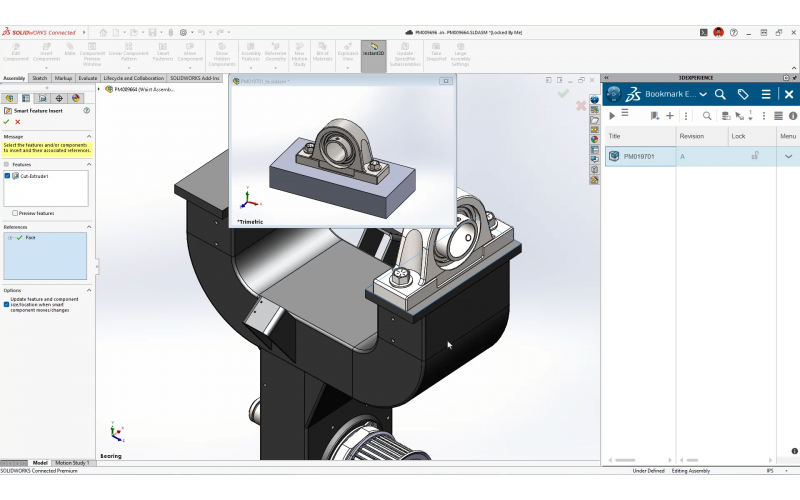Select the PM019701 bookmark row
Image resolution: width=800 pixels, height=500 pixels.
(640, 156)
